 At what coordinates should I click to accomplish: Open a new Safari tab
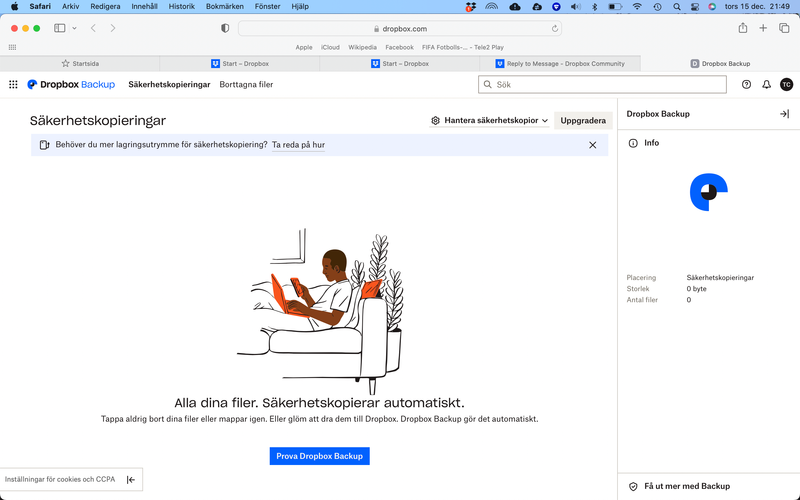(763, 28)
